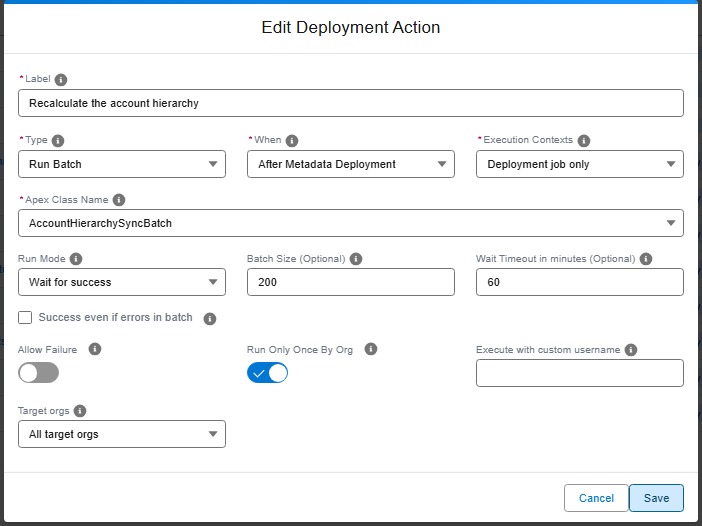This screenshot has height=526, width=702.
Task: Open the Target orgs dropdown
Action: [122, 434]
